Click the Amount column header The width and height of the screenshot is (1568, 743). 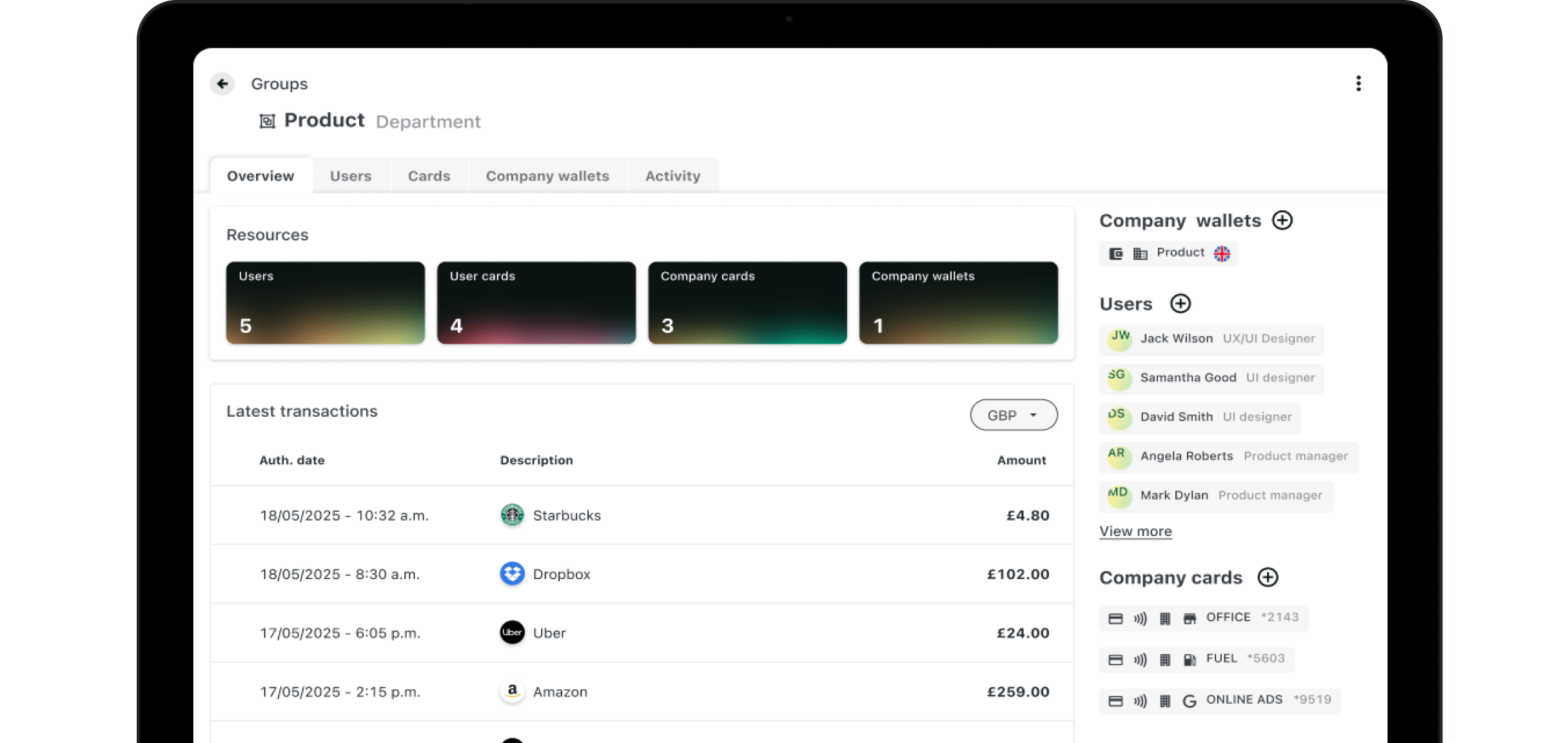pyautogui.click(x=1021, y=461)
